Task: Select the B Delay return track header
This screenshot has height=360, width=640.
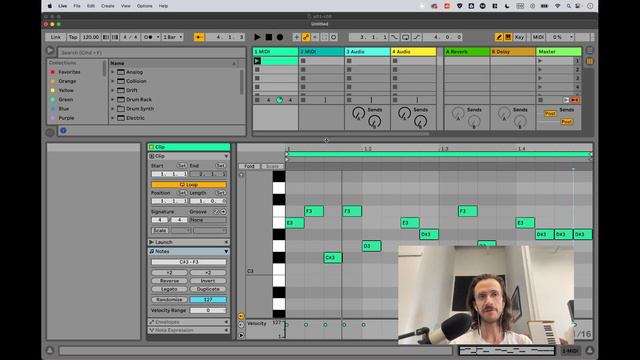Action: [x=513, y=52]
